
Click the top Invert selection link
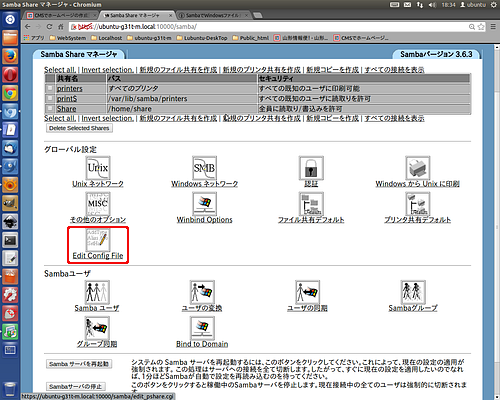pyautogui.click(x=108, y=70)
